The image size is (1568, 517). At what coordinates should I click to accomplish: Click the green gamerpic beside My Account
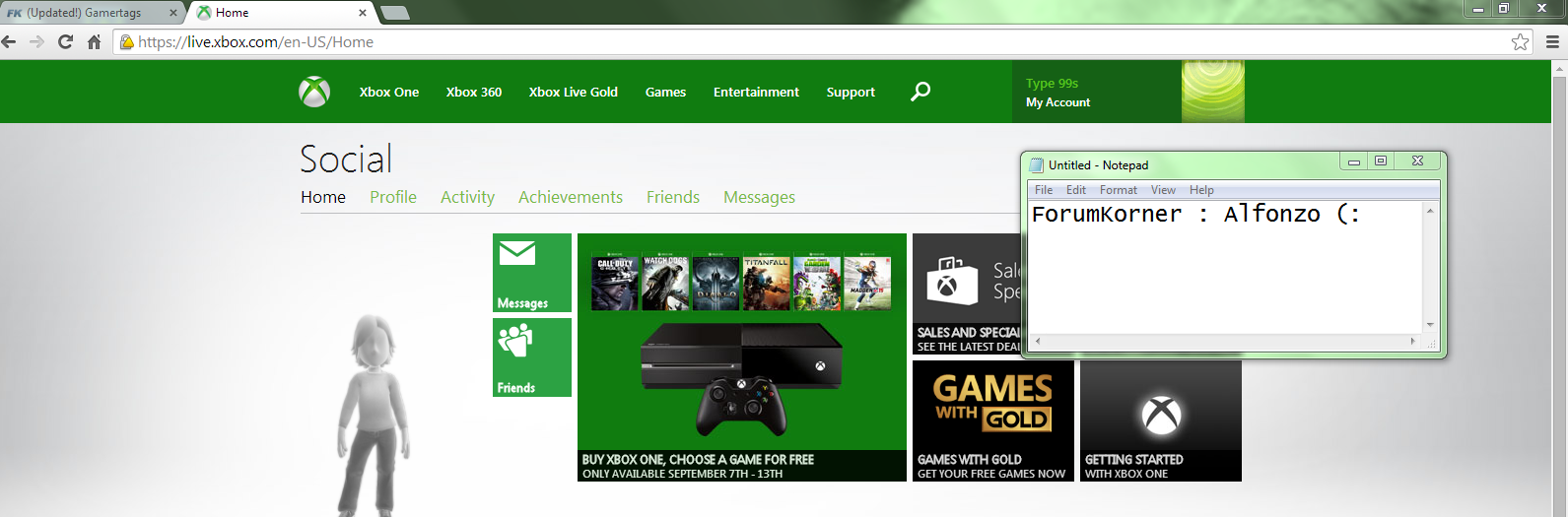1213,92
